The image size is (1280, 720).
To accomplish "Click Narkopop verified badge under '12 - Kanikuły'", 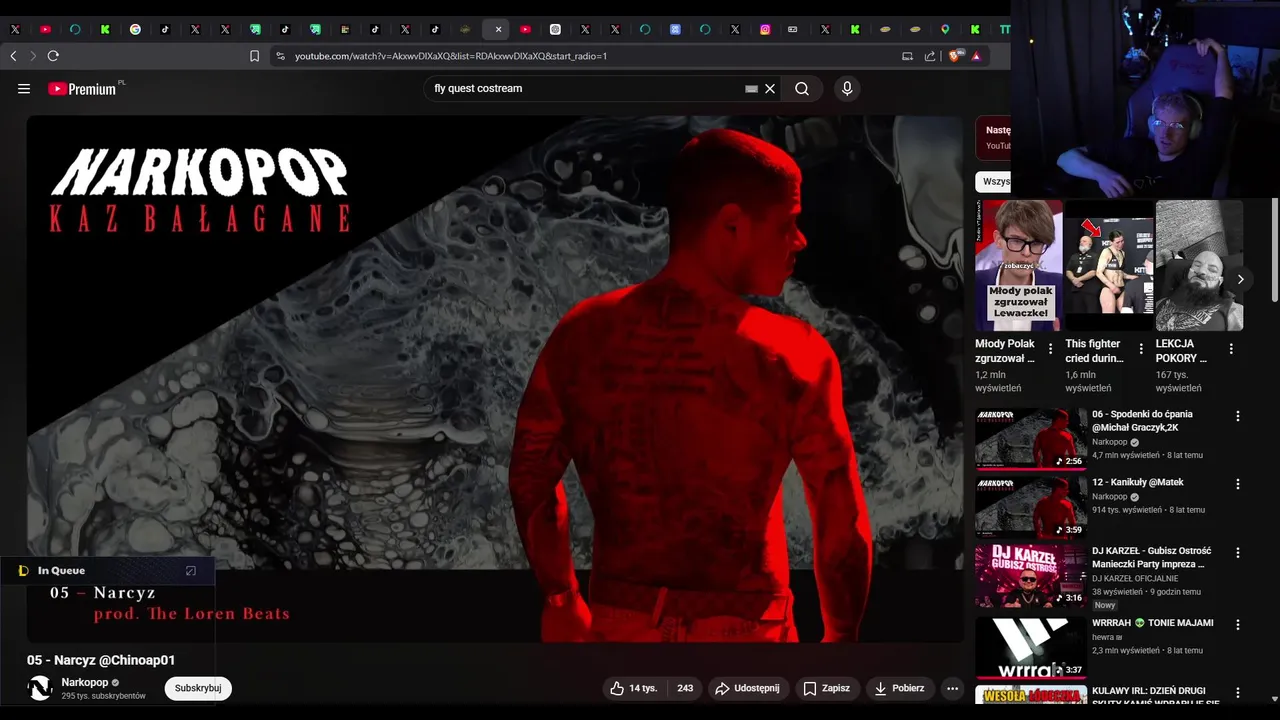I will (x=1134, y=497).
